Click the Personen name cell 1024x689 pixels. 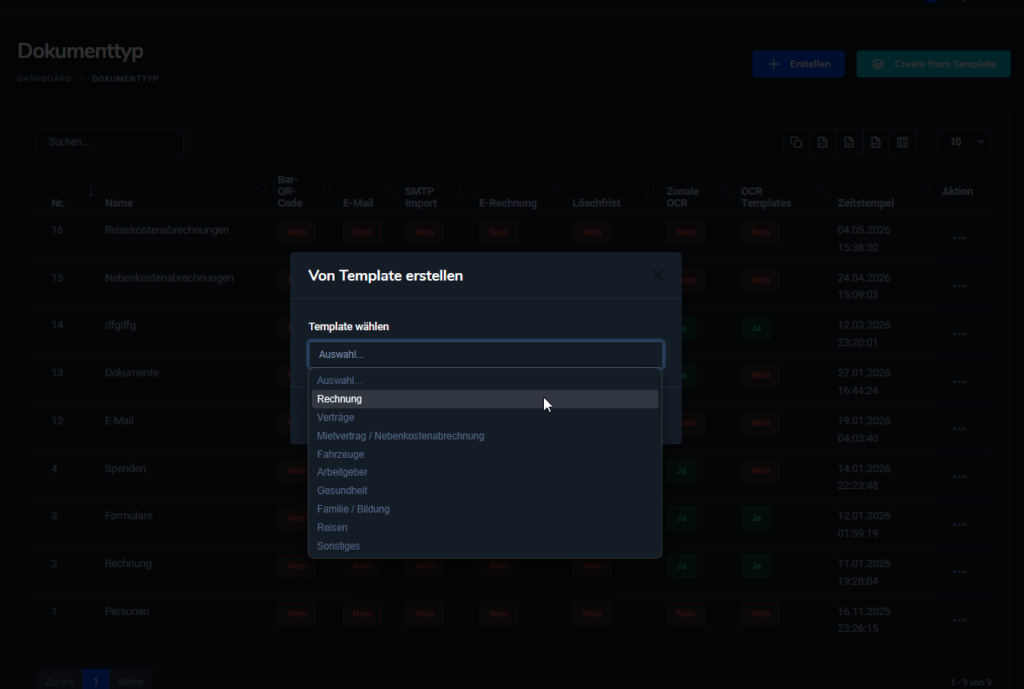[x=127, y=611]
